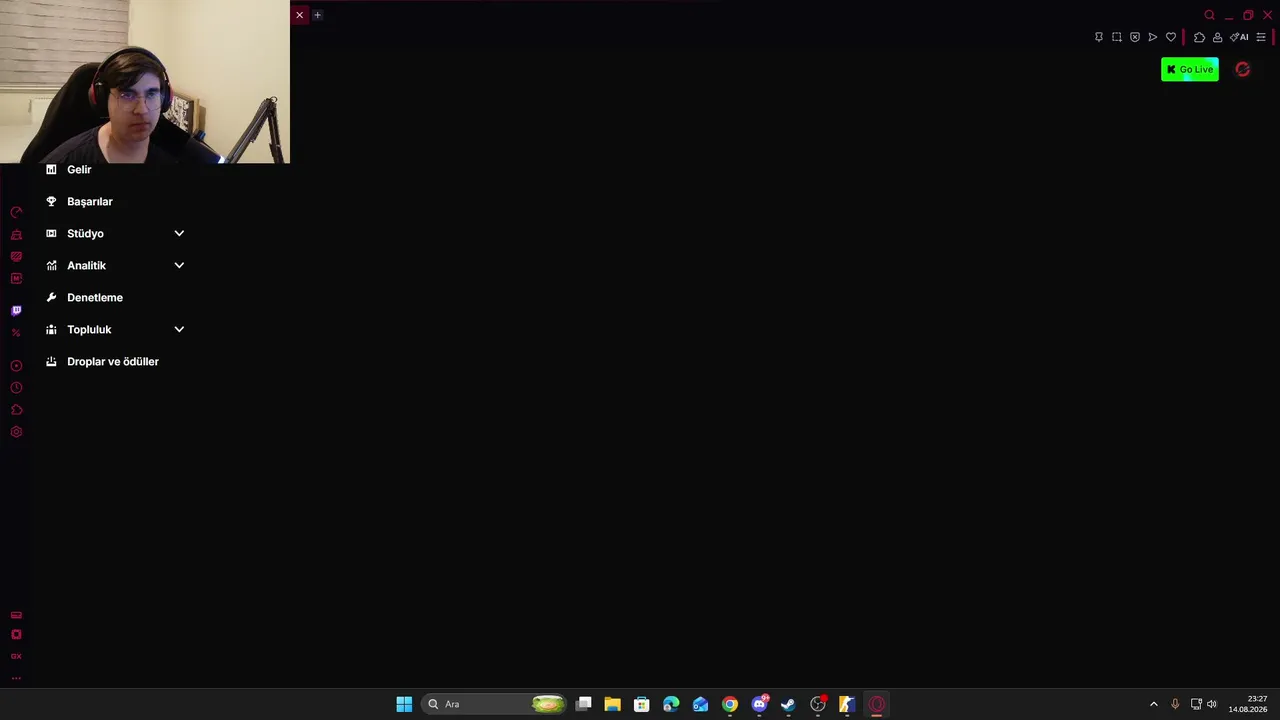1280x720 pixels.
Task: Click the Stüdyo video icon
Action: (x=51, y=234)
